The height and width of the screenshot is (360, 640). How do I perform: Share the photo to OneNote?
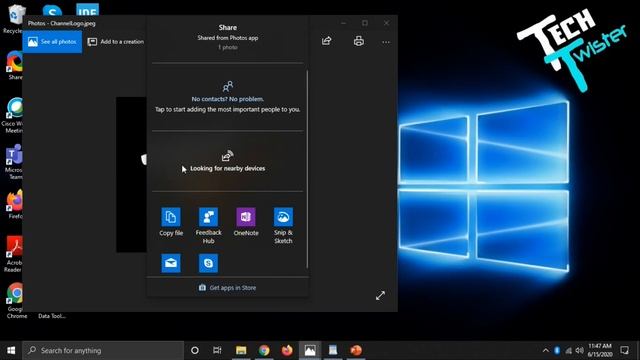[246, 222]
